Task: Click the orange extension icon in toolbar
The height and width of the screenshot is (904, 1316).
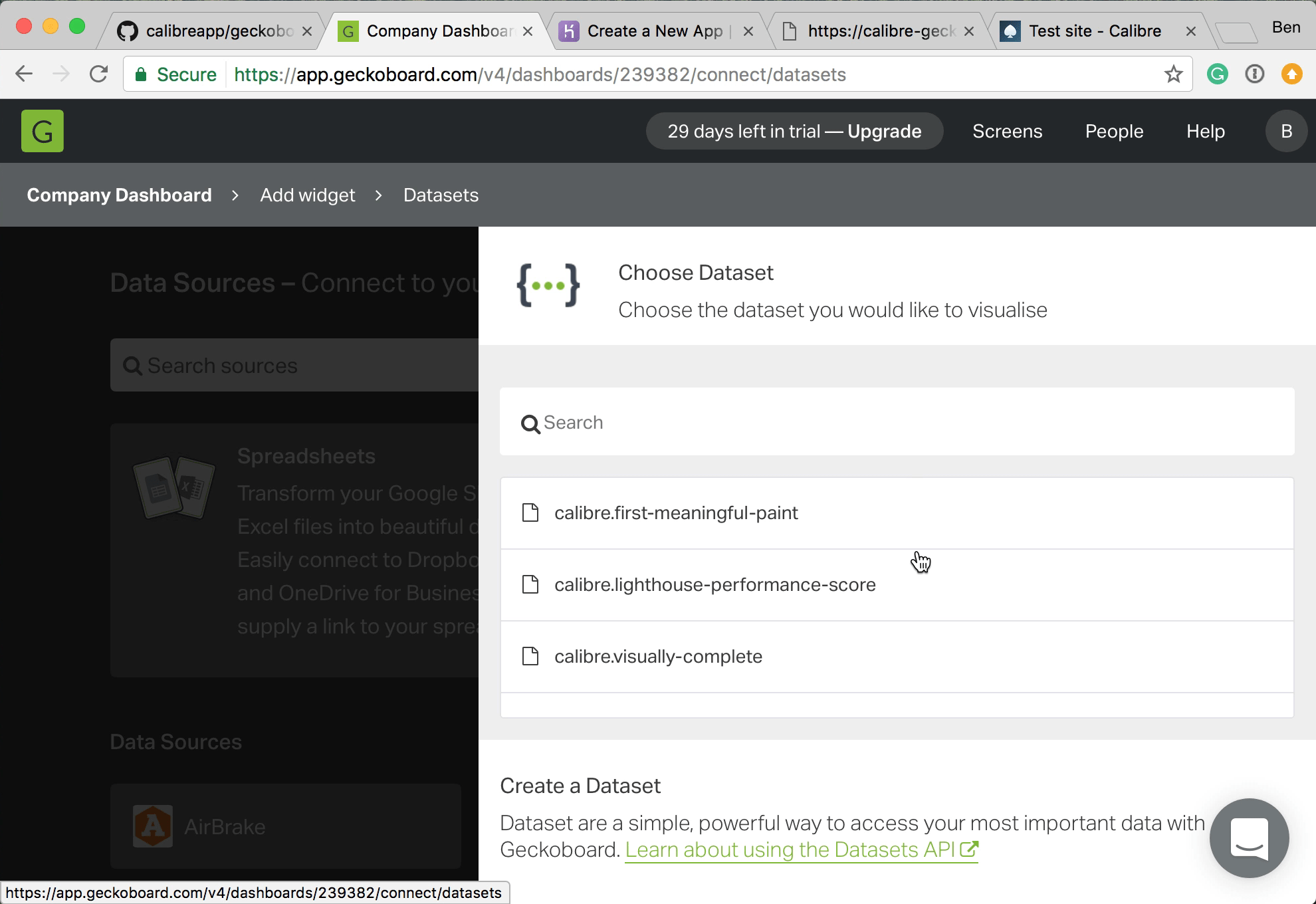Action: pyautogui.click(x=1291, y=74)
